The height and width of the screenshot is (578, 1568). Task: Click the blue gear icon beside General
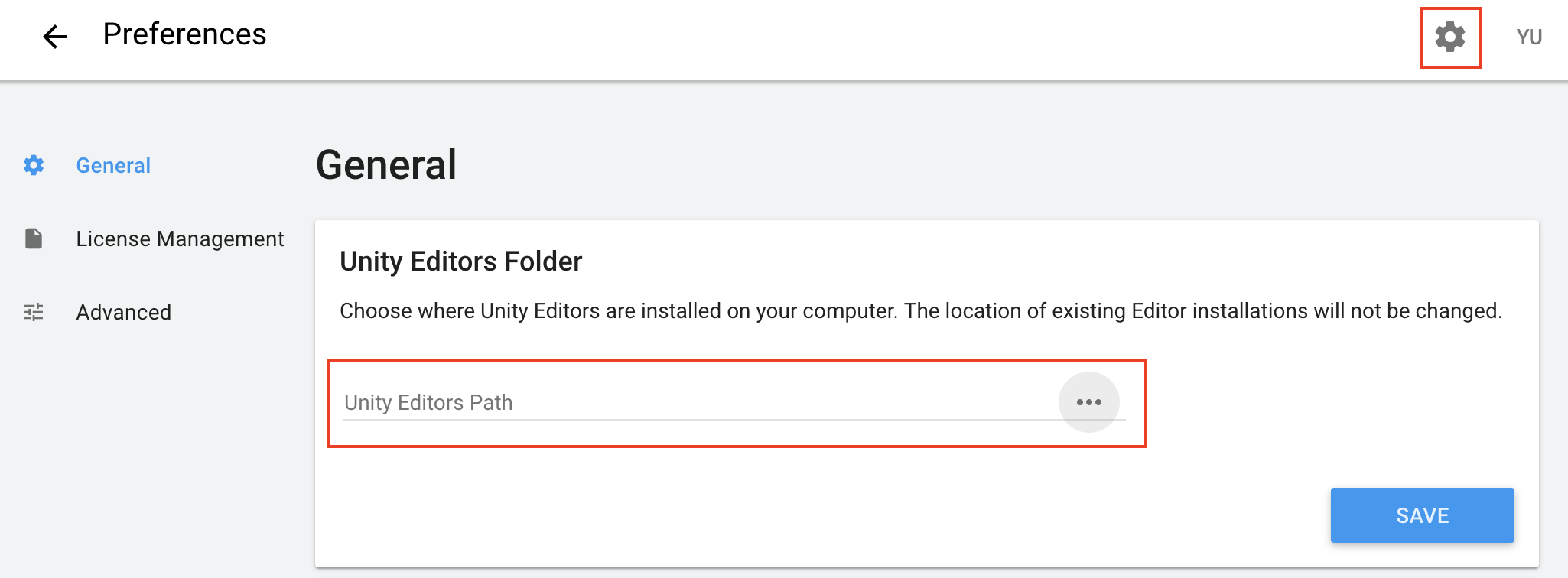pos(34,165)
